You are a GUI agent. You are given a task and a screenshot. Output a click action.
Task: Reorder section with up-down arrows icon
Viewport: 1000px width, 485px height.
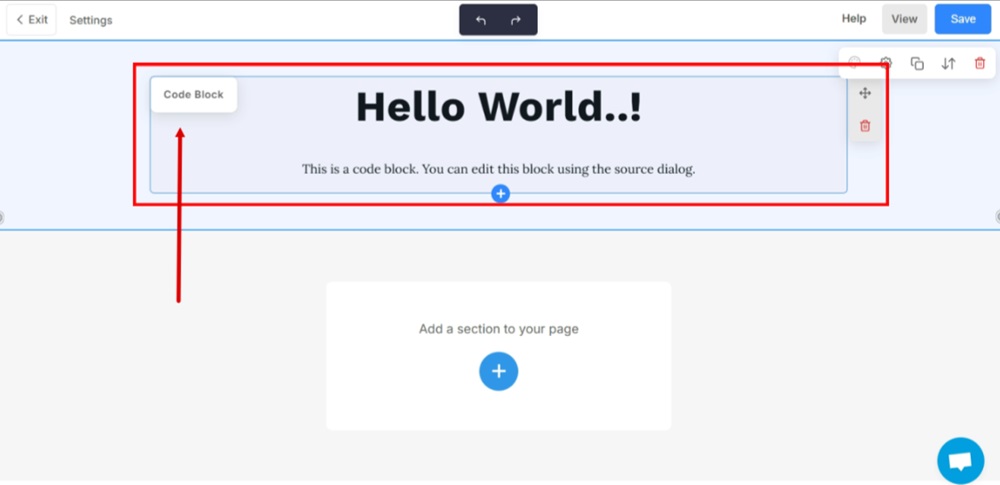[948, 63]
